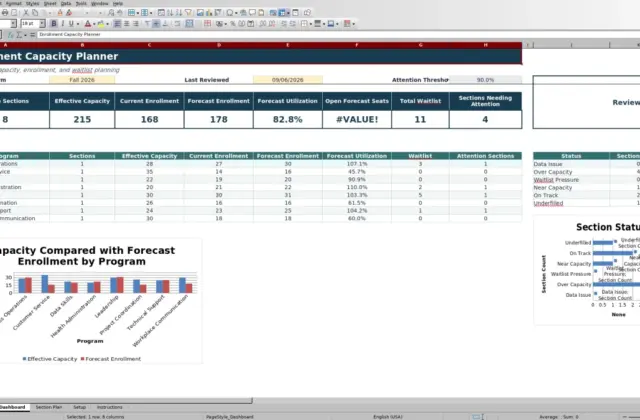The width and height of the screenshot is (640, 420).
Task: Format selection as percent
Action: point(233,24)
